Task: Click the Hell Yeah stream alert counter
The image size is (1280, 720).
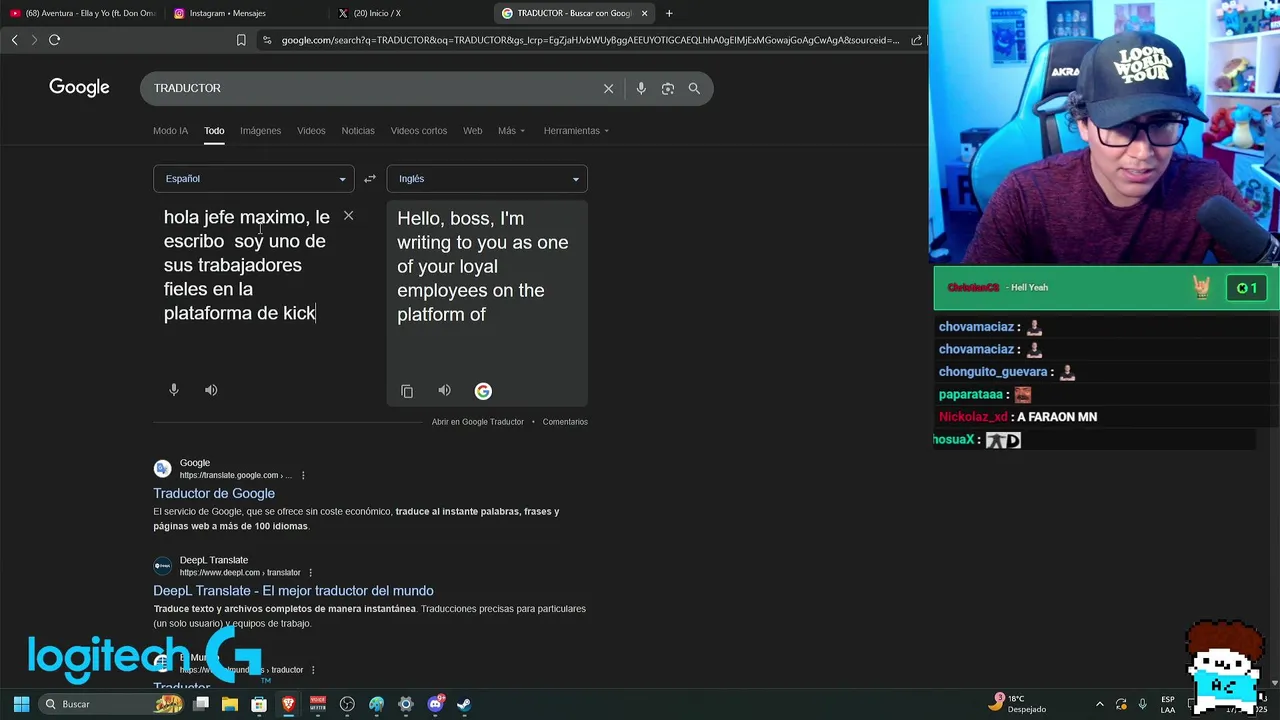Action: click(1247, 288)
